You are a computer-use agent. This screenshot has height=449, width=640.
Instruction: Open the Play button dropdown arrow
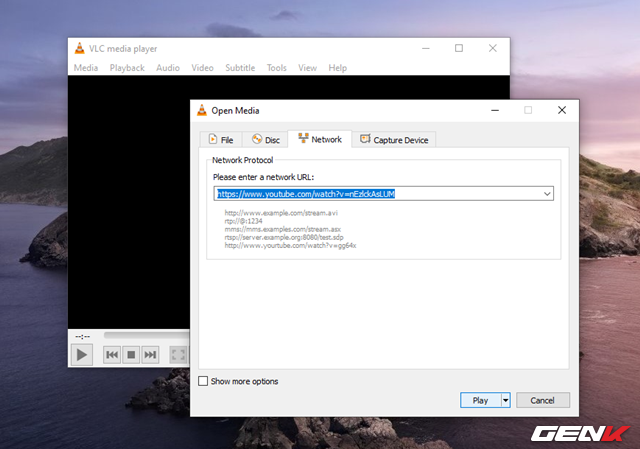click(505, 400)
